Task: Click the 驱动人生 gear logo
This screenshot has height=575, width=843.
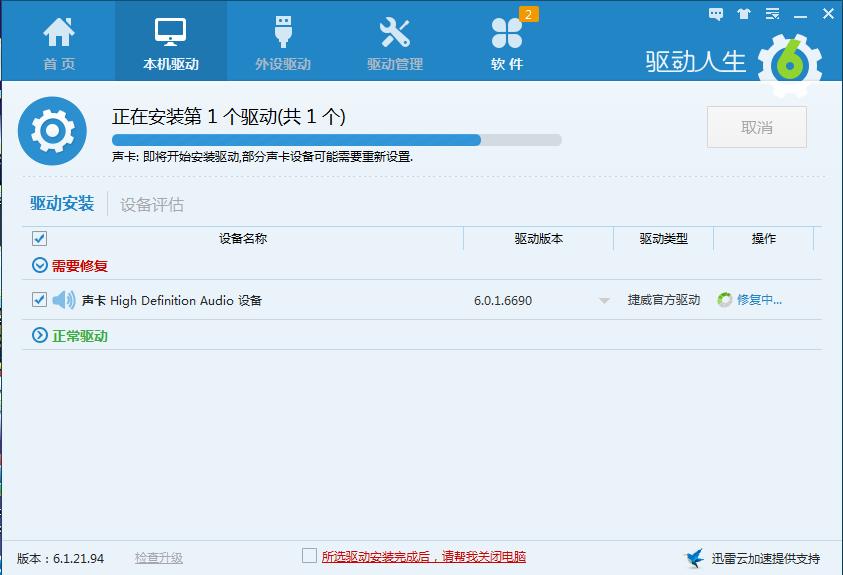Action: tap(789, 63)
